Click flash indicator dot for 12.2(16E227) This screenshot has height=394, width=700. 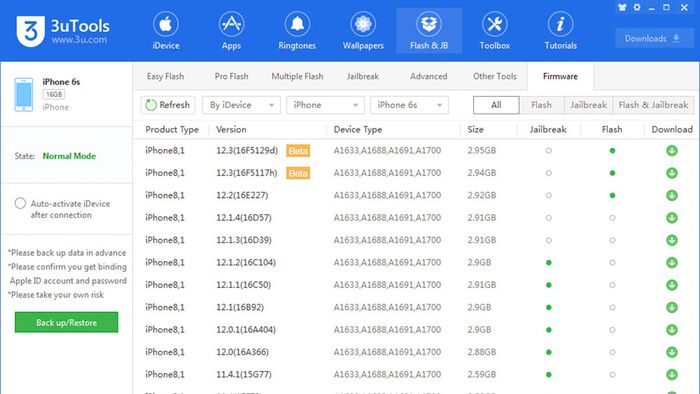[x=612, y=195]
